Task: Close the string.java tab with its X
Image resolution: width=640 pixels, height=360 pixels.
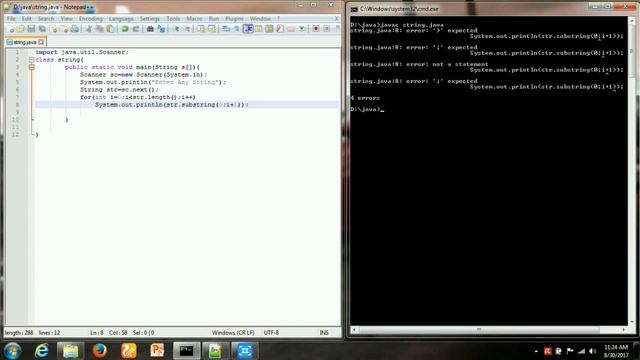Action: pyautogui.click(x=41, y=42)
